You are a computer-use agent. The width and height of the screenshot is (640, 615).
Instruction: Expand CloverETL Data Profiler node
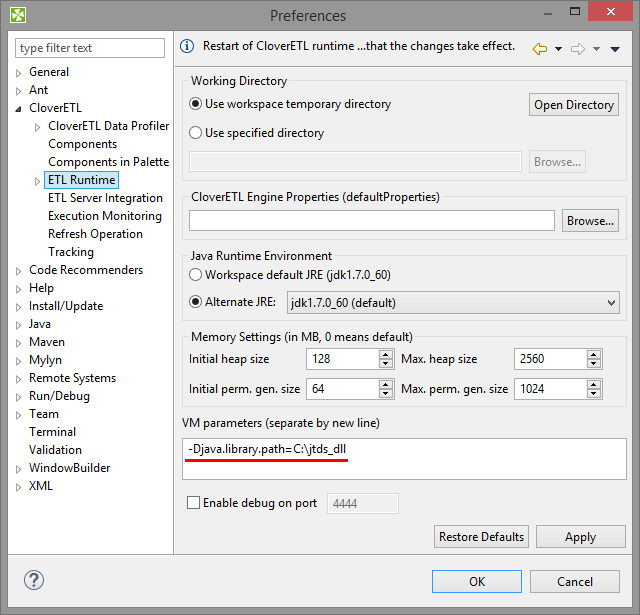[37, 127]
